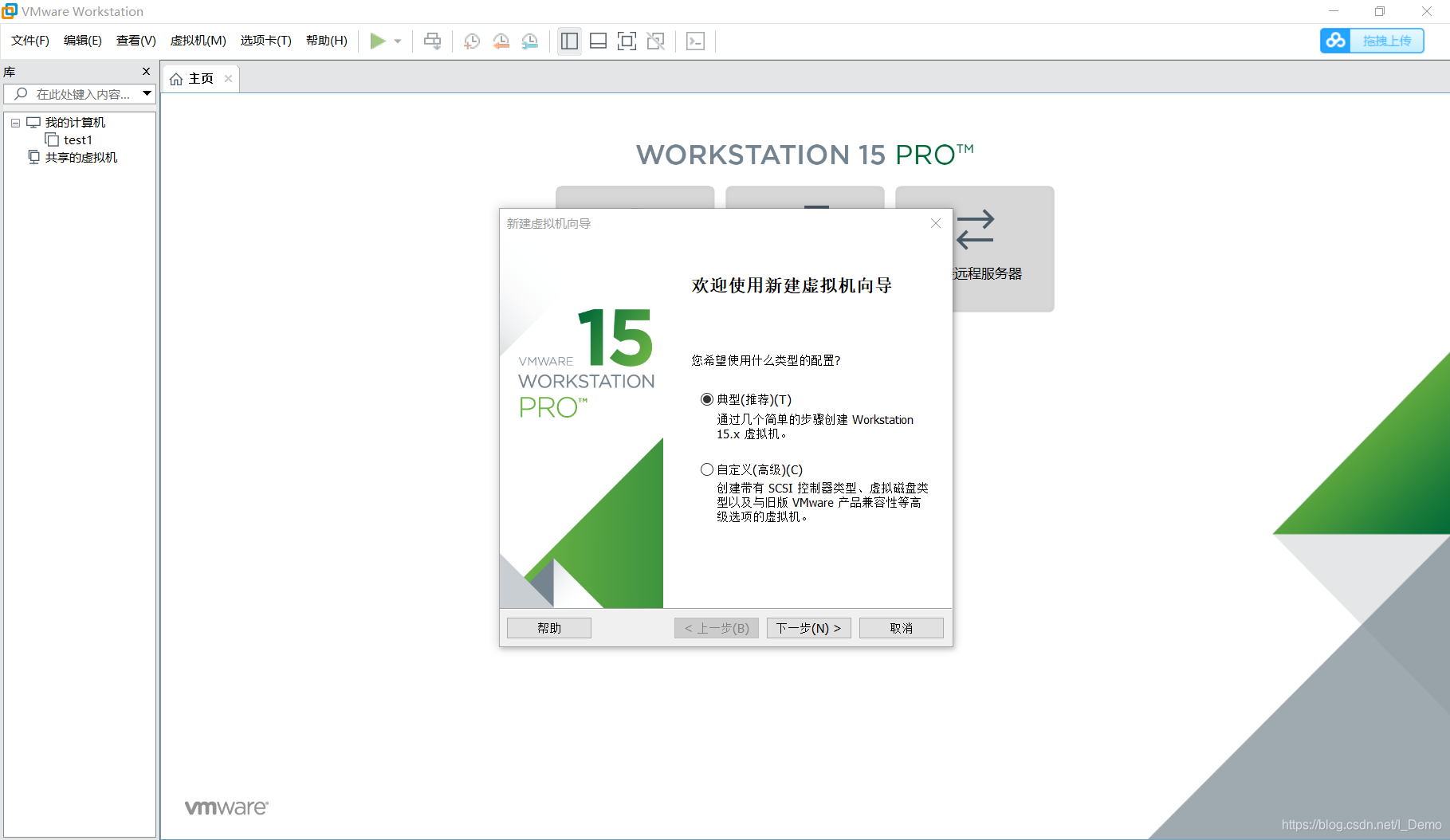Image resolution: width=1450 pixels, height=840 pixels.
Task: Open the power options dropdown arrow
Action: tap(398, 41)
